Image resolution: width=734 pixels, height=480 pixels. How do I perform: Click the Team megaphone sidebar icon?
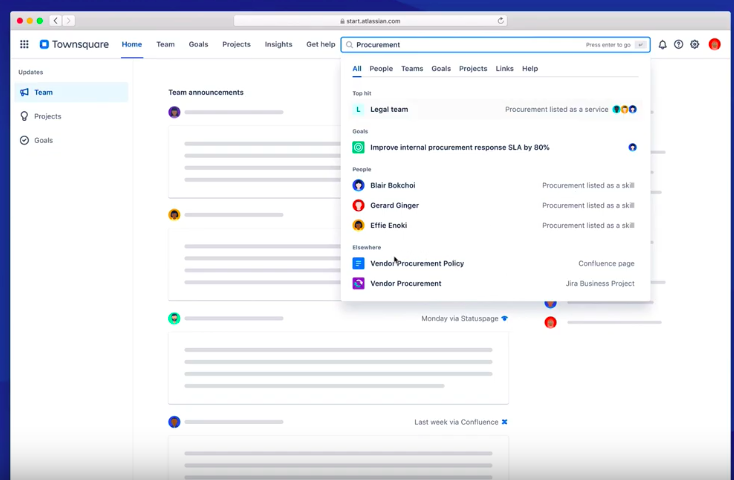coord(24,92)
